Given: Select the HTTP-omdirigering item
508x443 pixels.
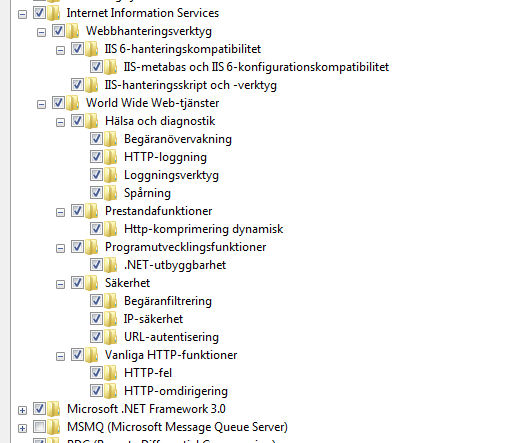Looking at the screenshot, I should 176,391.
